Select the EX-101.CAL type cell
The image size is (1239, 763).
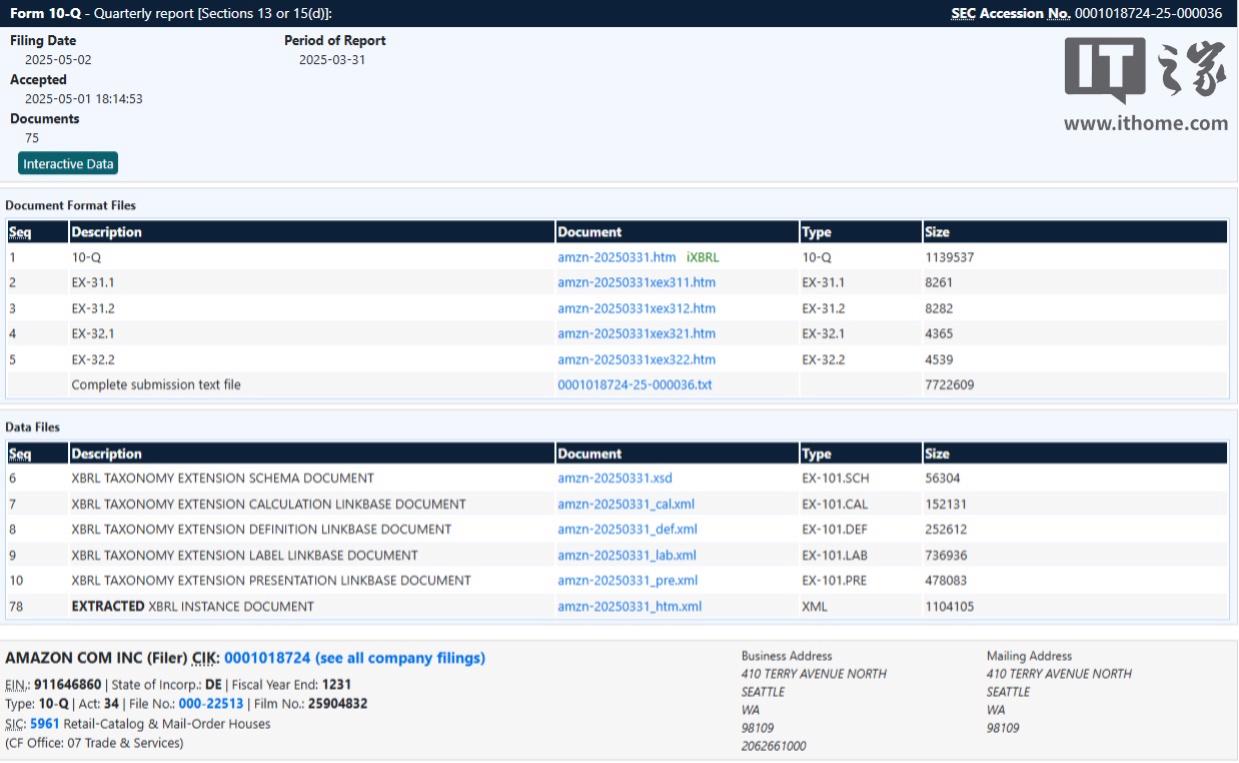(x=834, y=505)
